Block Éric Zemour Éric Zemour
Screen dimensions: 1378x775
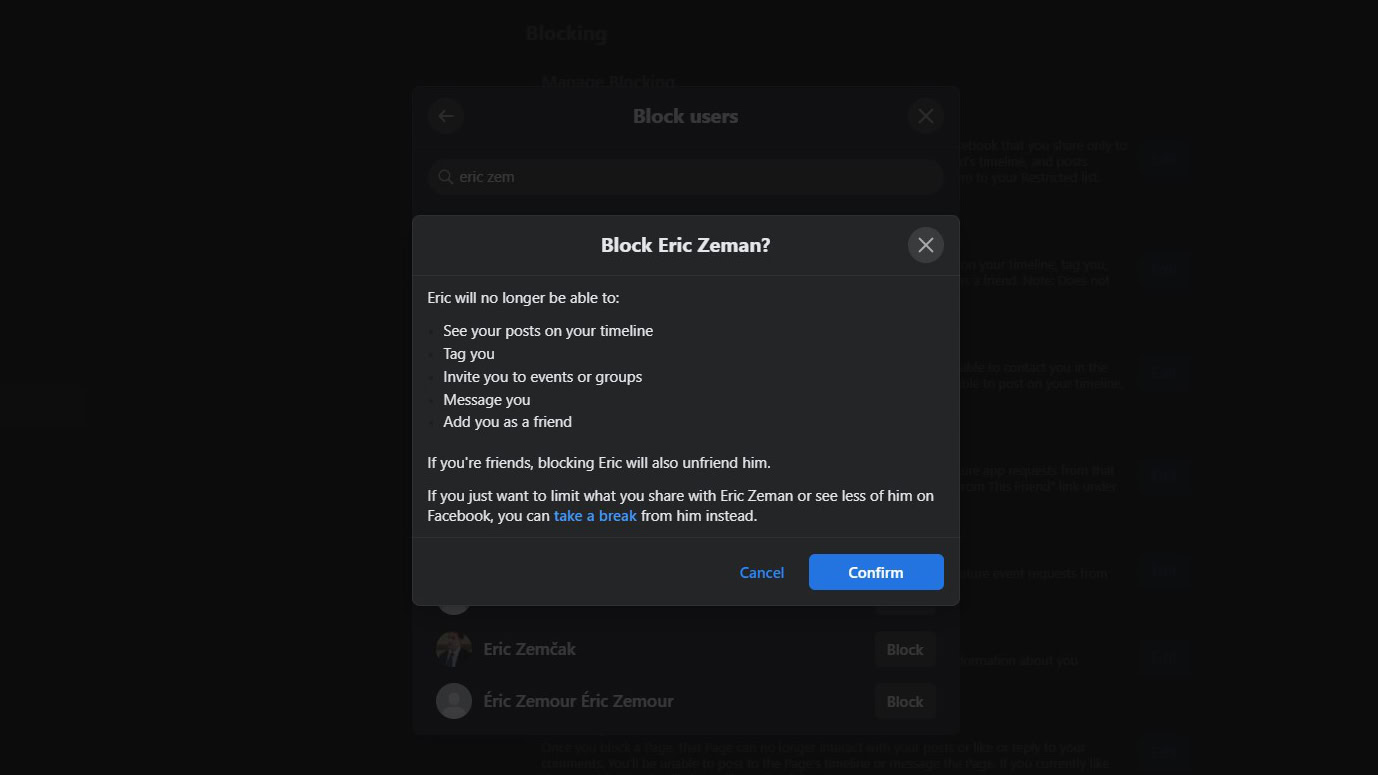coord(904,701)
